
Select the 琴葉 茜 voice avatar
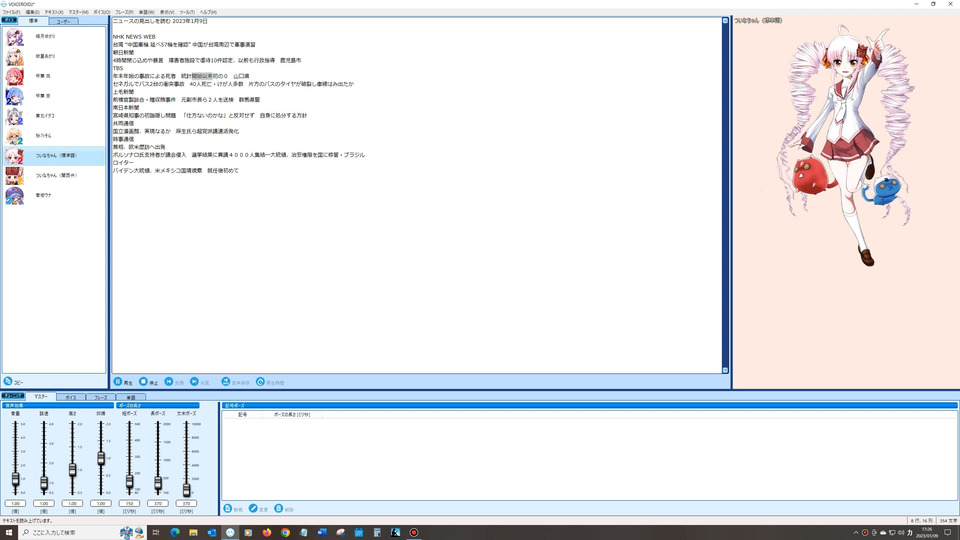[x=14, y=77]
